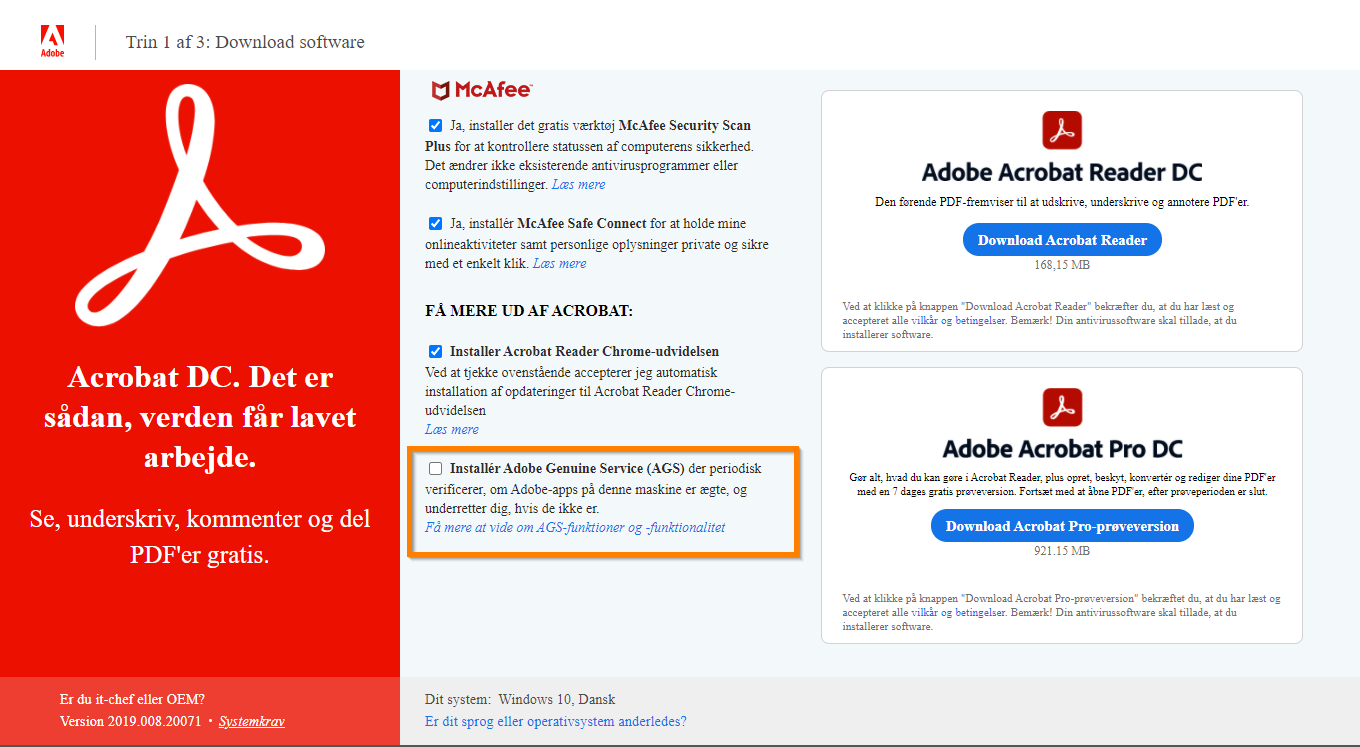Select the Adobe Acrobat Reader DC app icon
This screenshot has width=1360, height=747.
(x=1062, y=130)
